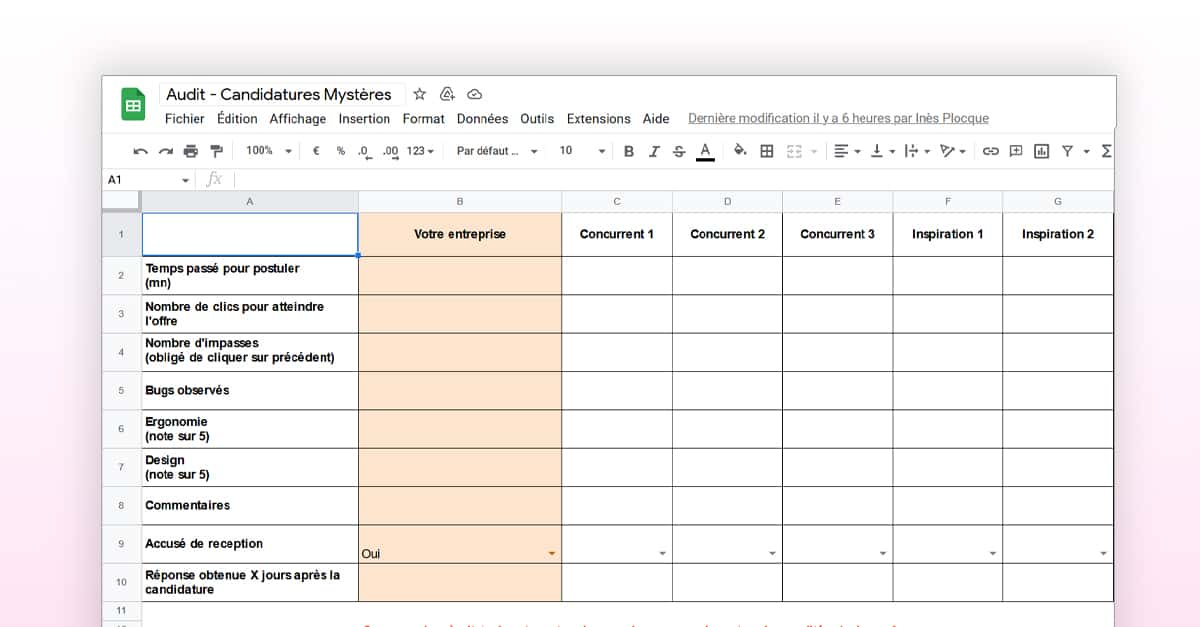Viewport: 1200px width, 627px height.
Task: Open the functions sigma icon
Action: coord(1106,151)
